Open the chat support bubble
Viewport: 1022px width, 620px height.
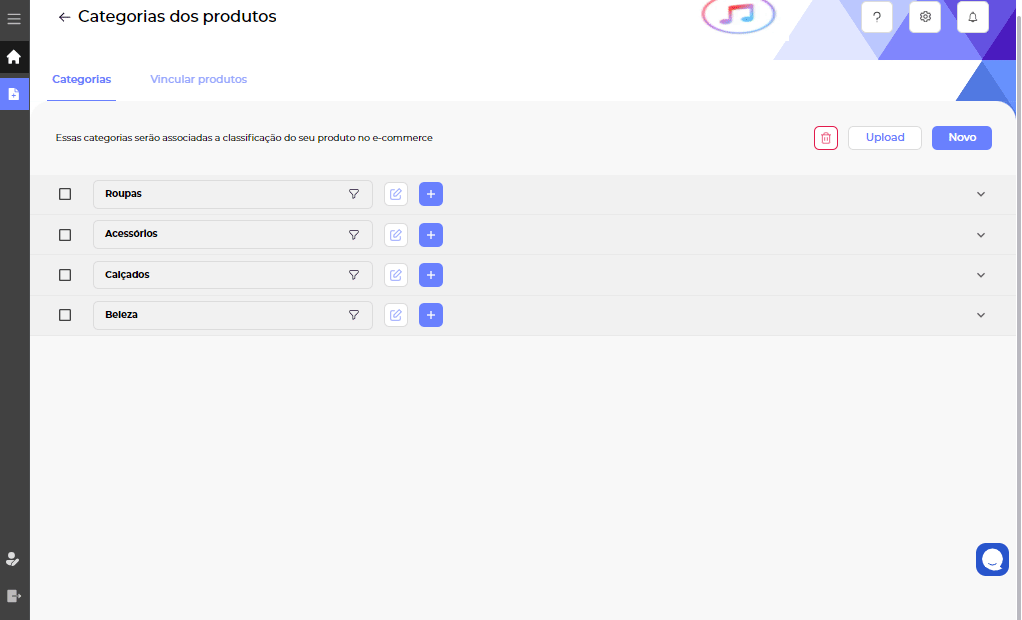992,559
